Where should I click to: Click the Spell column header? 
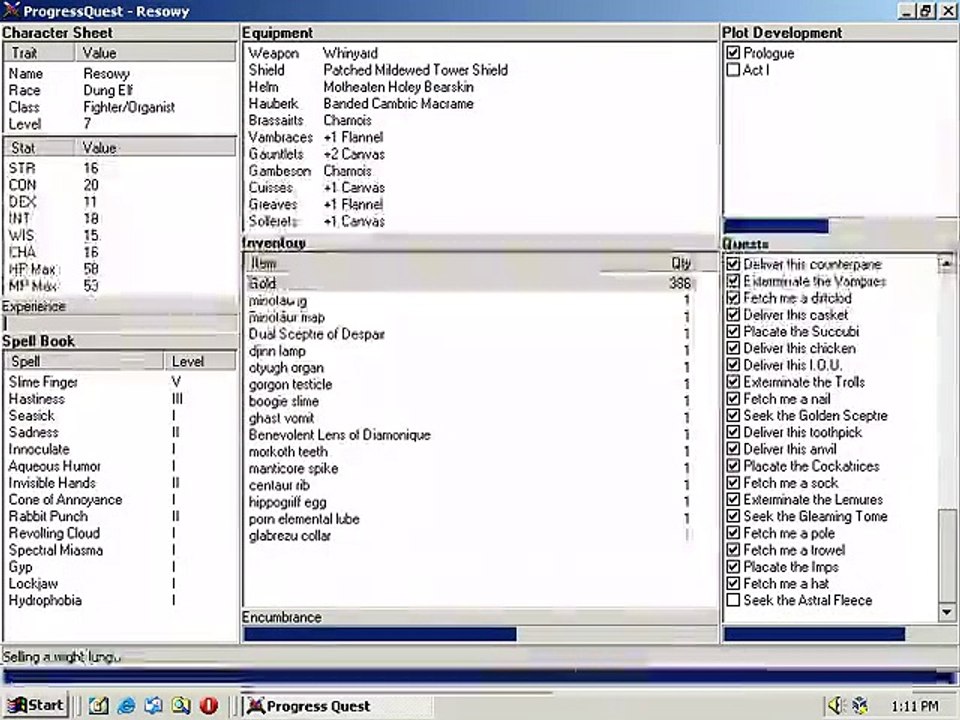click(x=84, y=361)
